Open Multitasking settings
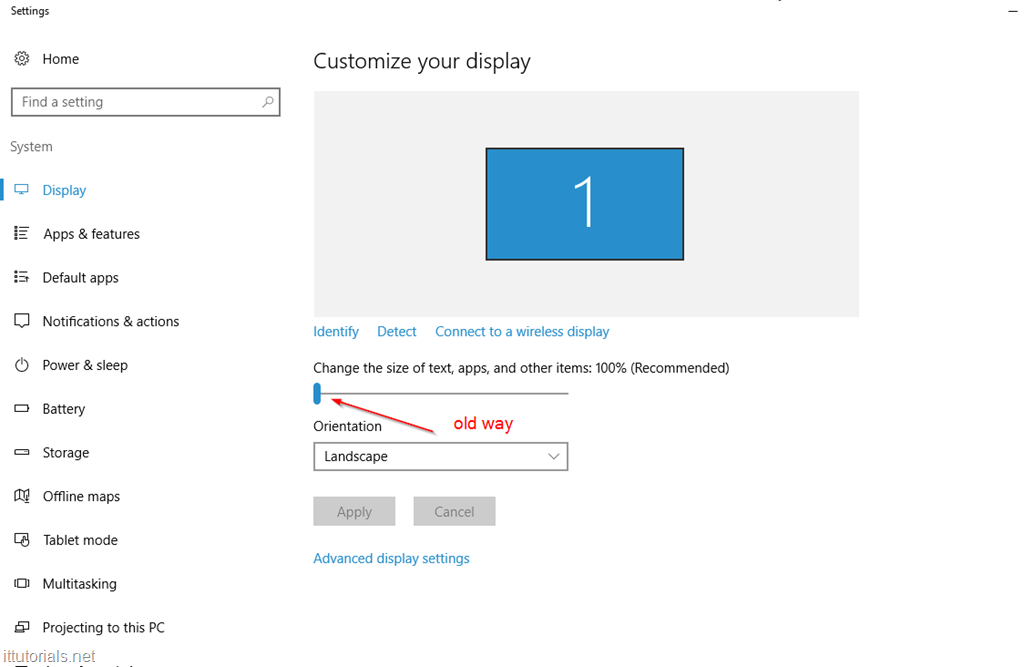The height and width of the screenshot is (667, 1024). click(x=22, y=584)
